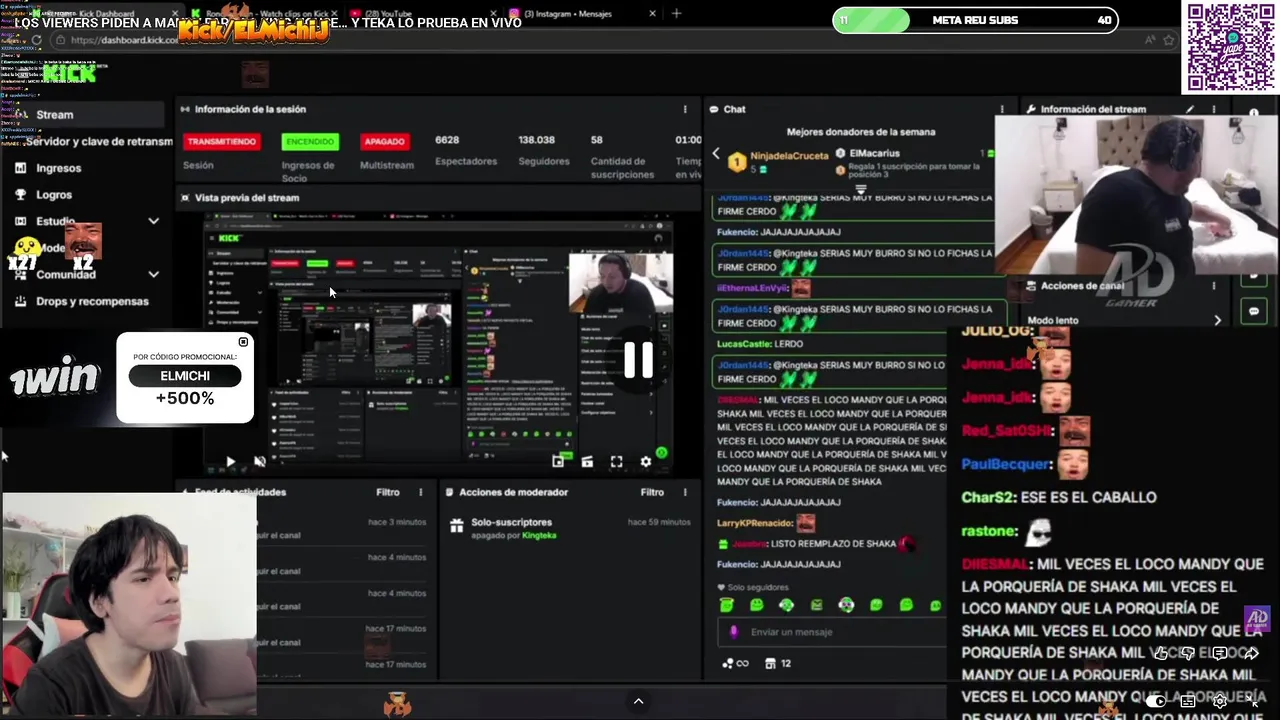The height and width of the screenshot is (720, 1280).
Task: Open Kingteka link in moderator actions
Action: (x=539, y=535)
